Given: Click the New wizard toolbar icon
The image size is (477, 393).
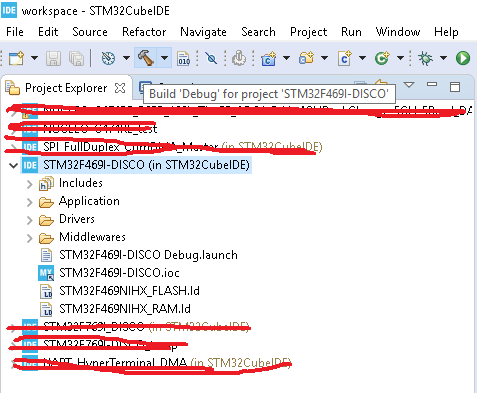Looking at the screenshot, I should [16, 58].
